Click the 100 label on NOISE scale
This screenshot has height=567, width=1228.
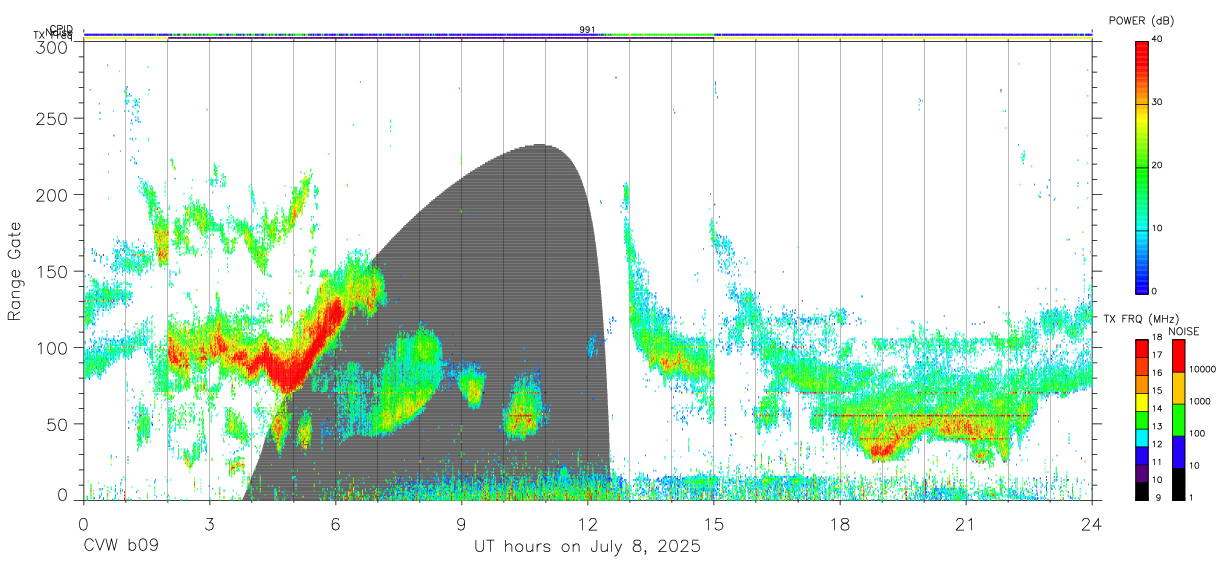tap(1195, 433)
